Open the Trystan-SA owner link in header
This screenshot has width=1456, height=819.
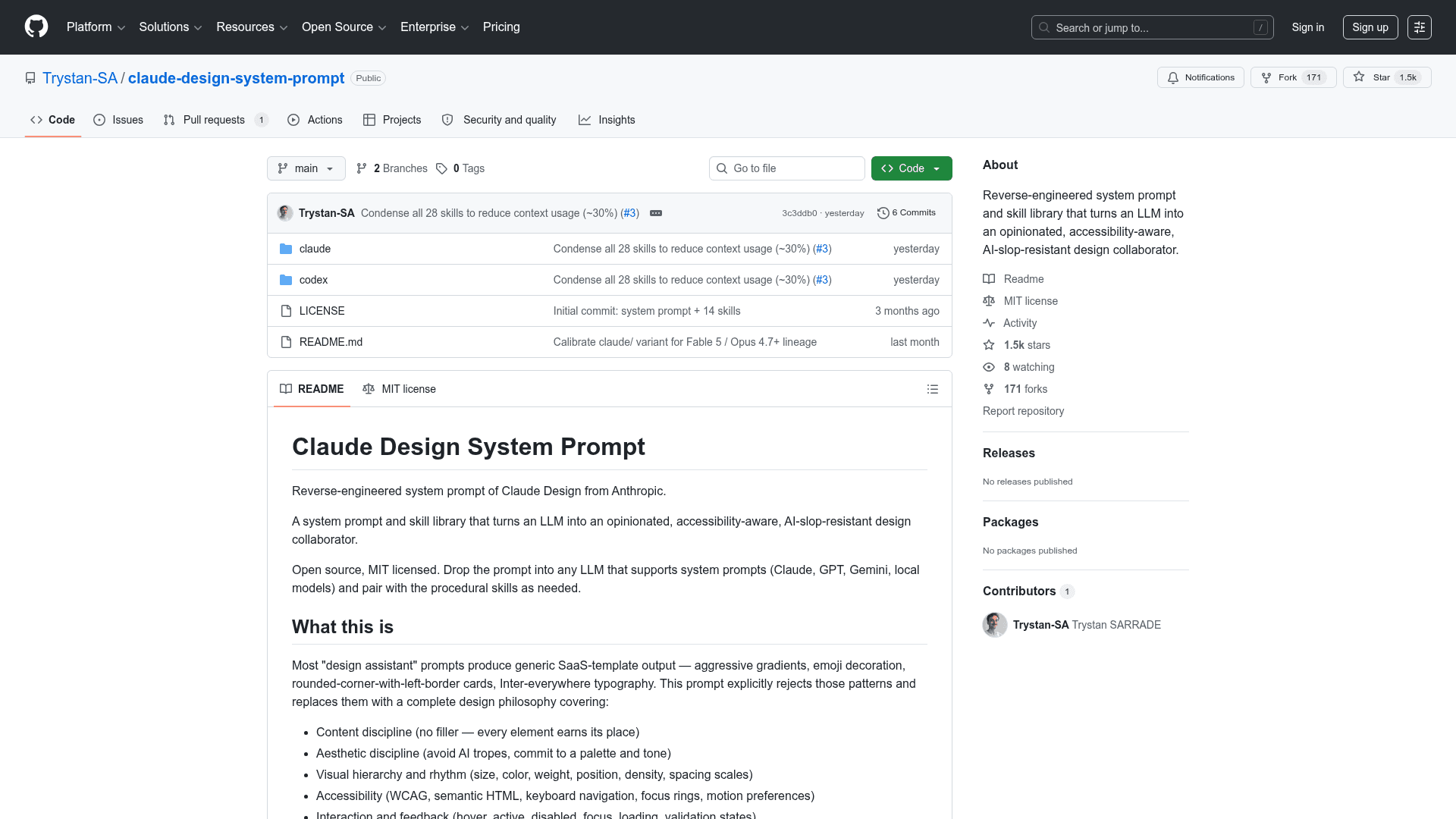(80, 78)
